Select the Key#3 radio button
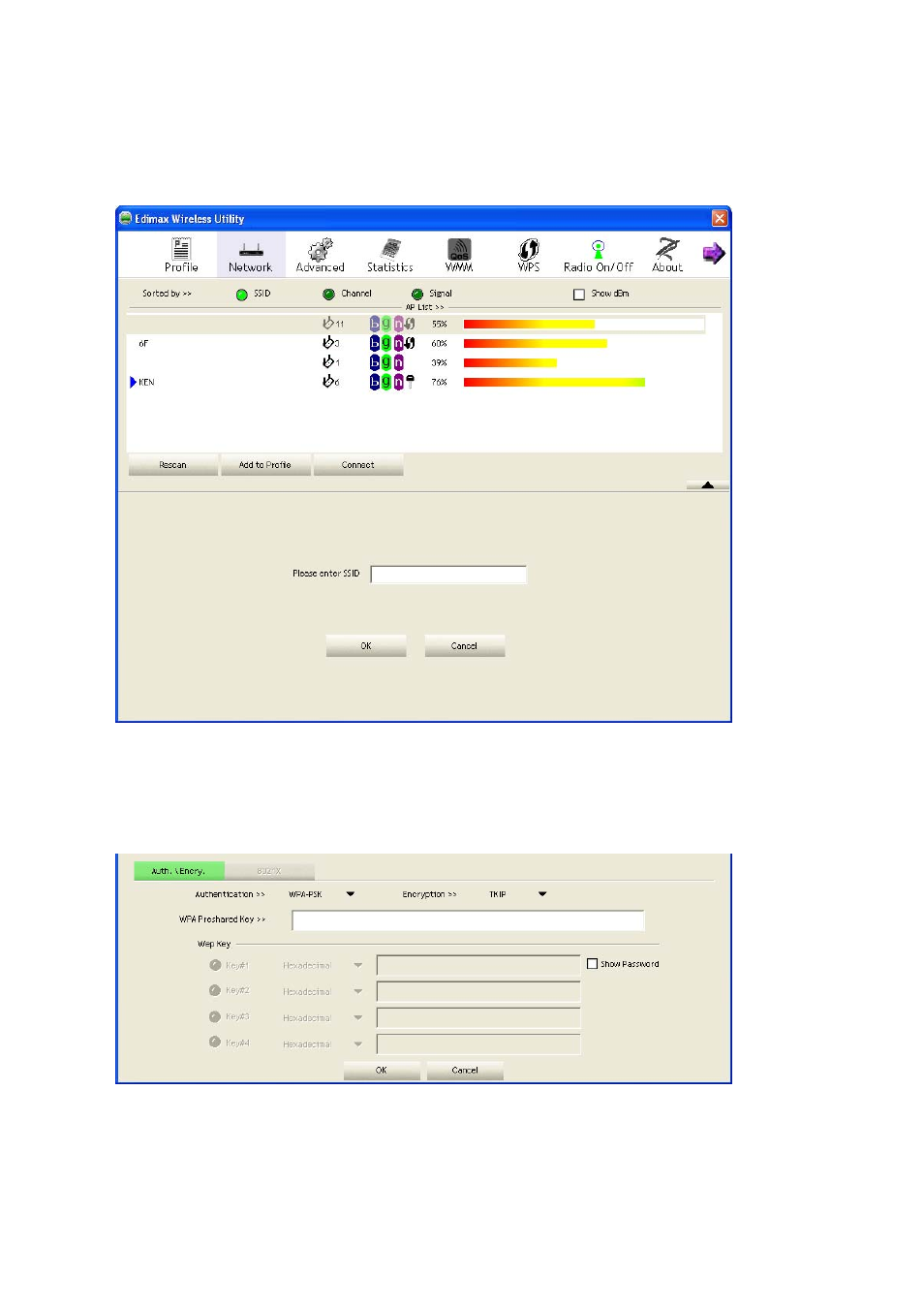 point(215,1016)
